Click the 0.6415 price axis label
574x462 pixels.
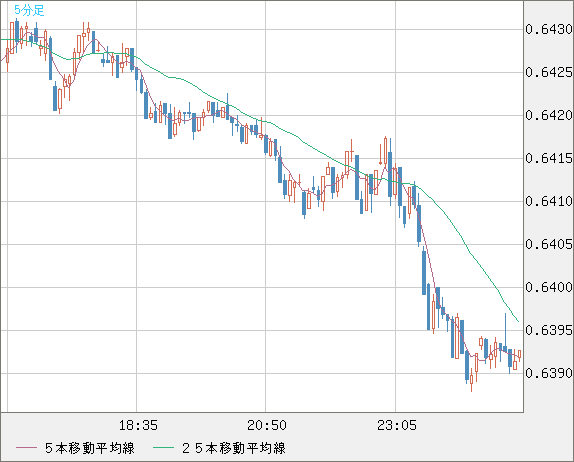tap(549, 159)
